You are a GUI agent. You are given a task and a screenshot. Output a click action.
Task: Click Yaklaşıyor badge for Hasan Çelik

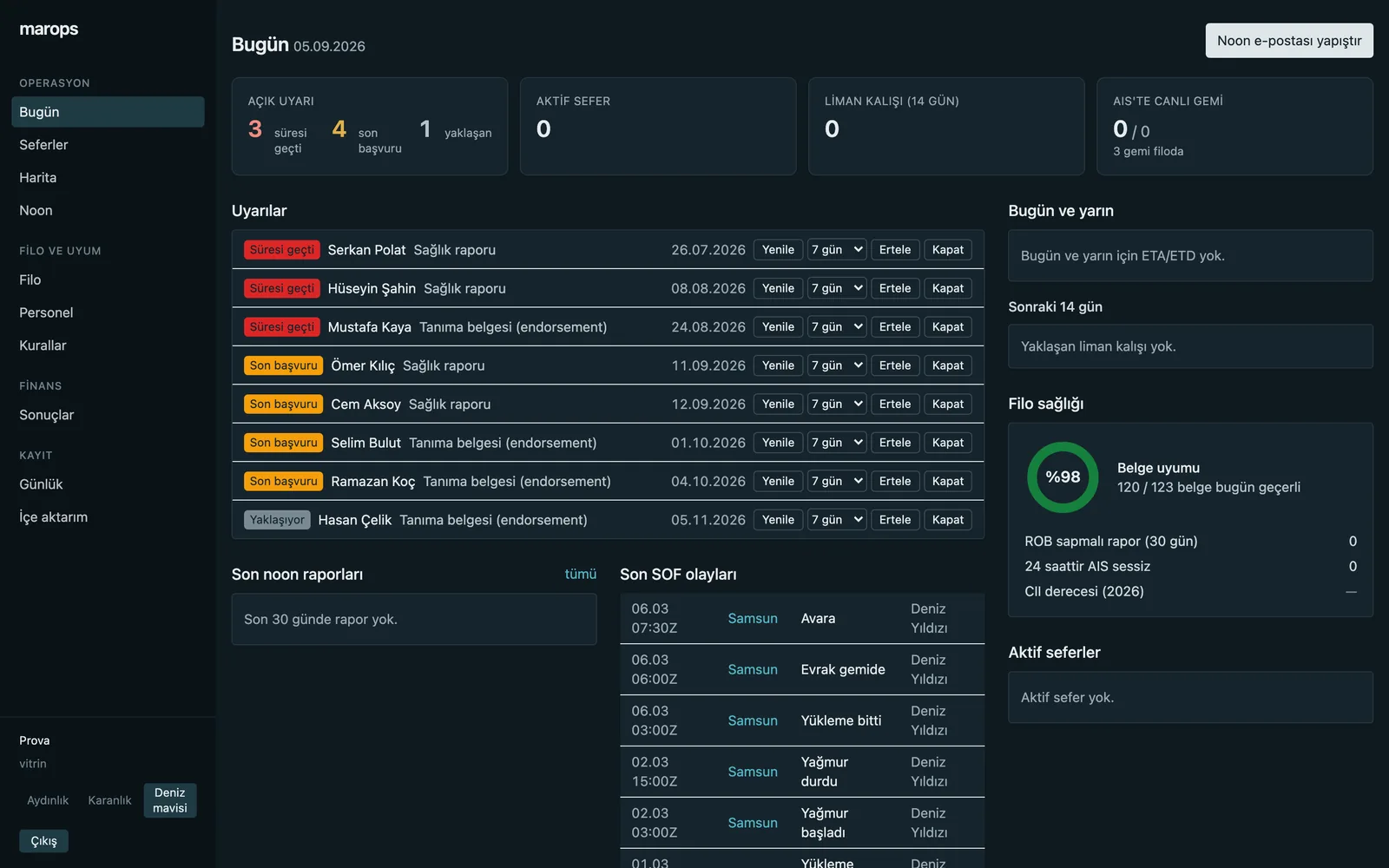pos(277,520)
